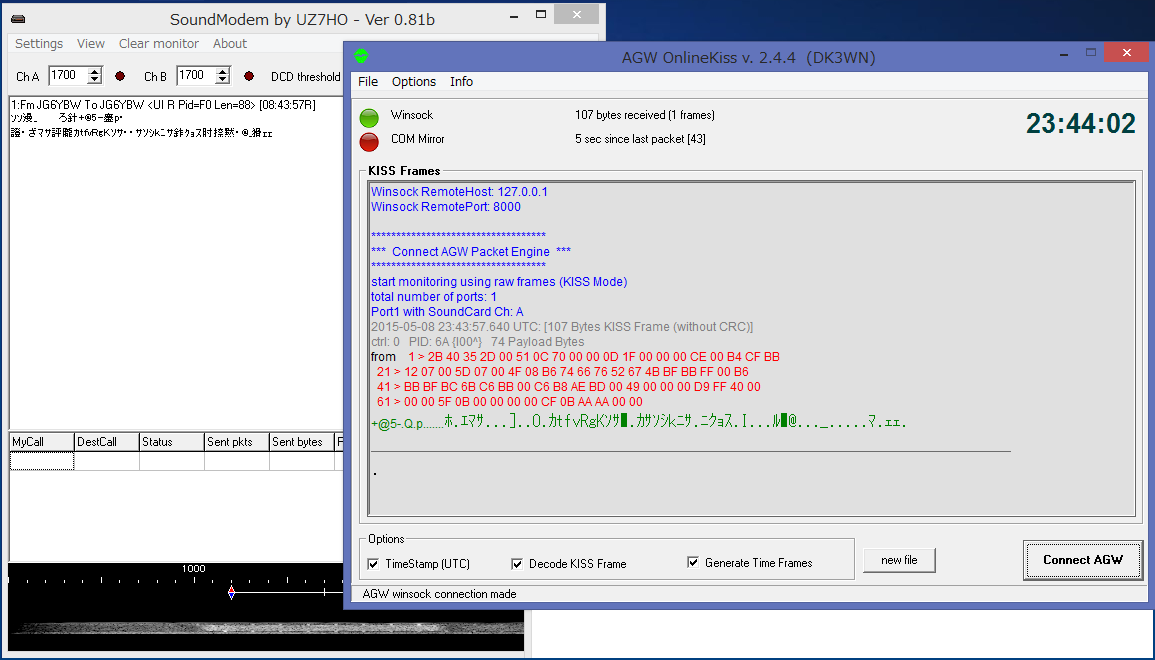Open the Info menu in AGW OnlineKiss

[x=462, y=82]
